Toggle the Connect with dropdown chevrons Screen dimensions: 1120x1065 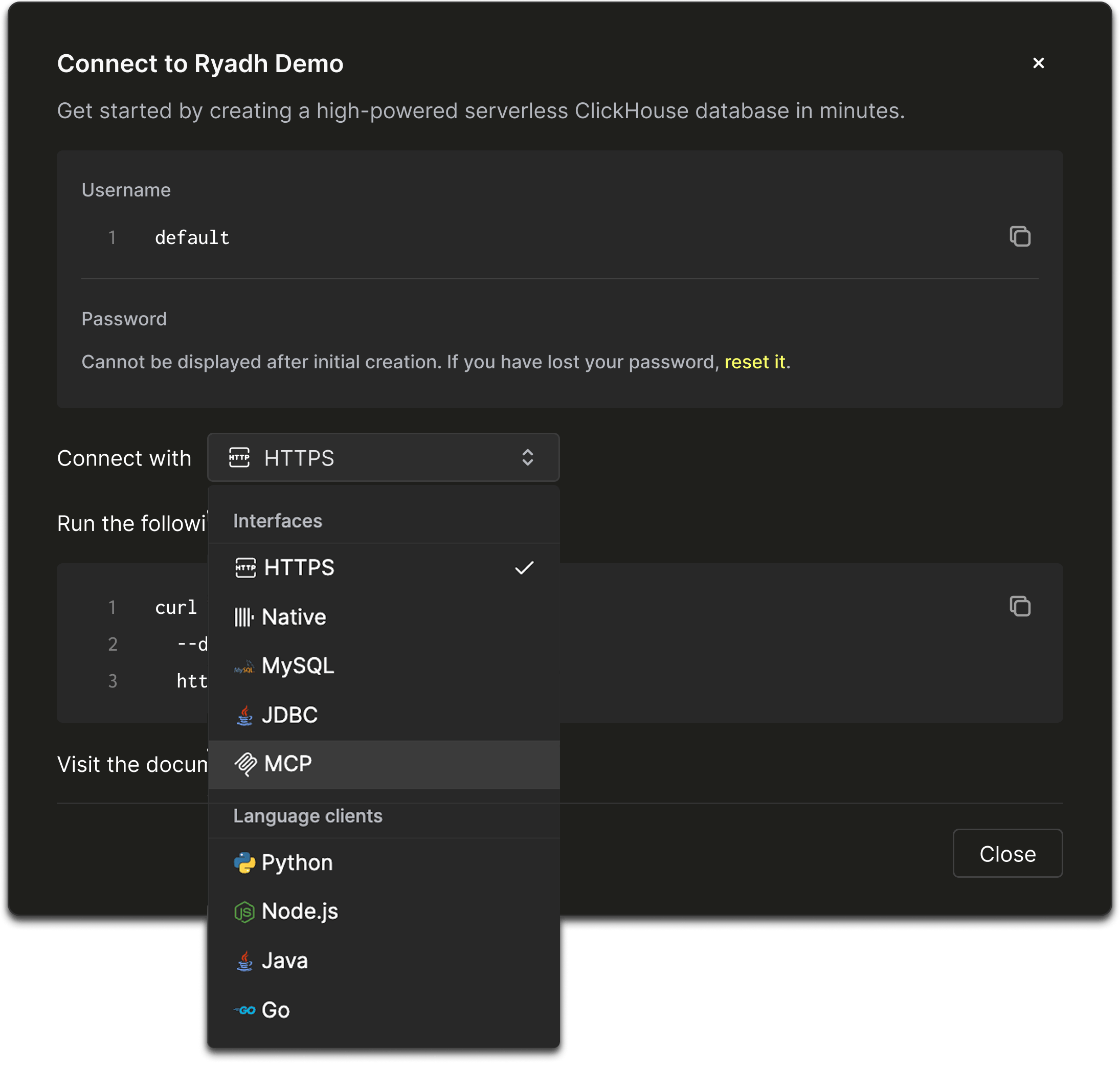point(527,457)
